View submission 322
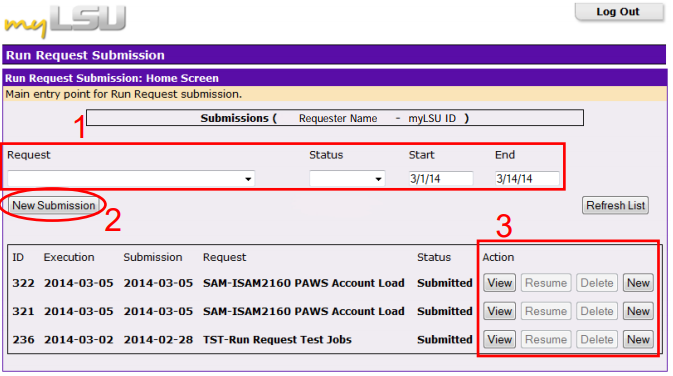673x376 pixels. tap(500, 283)
